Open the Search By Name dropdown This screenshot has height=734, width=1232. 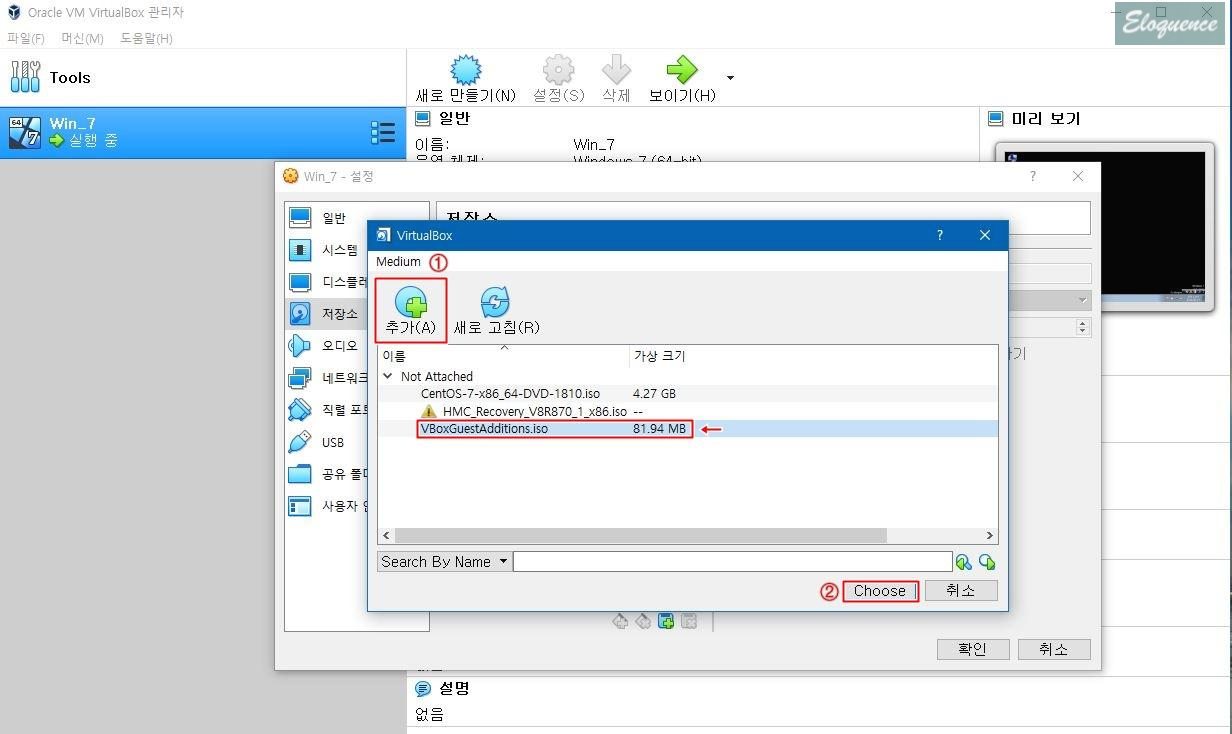coord(444,562)
